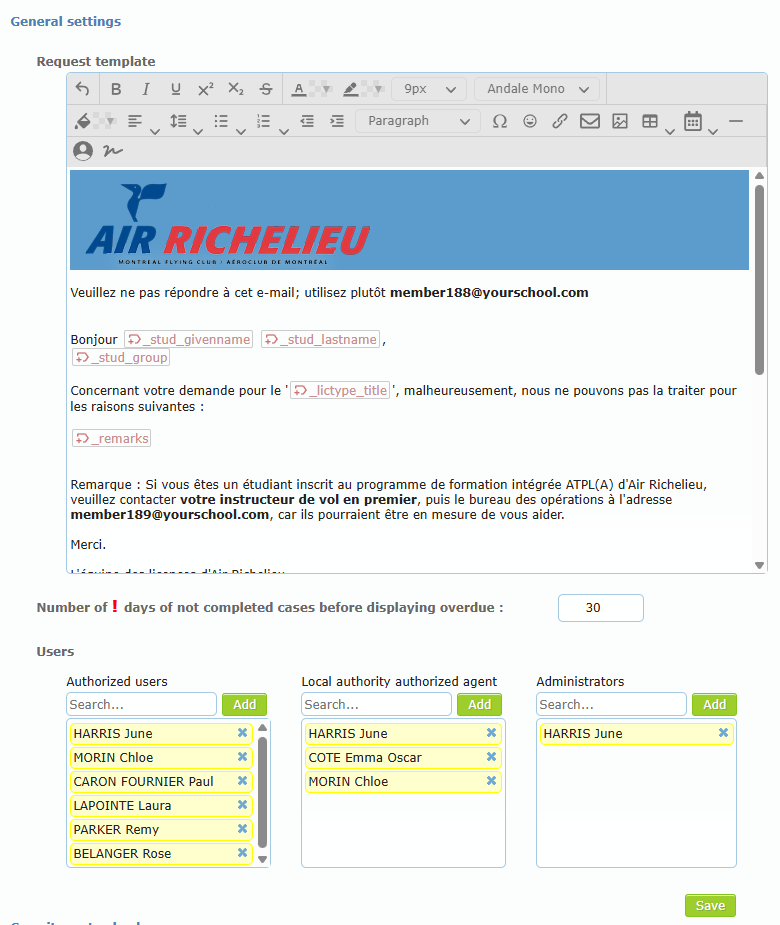The width and height of the screenshot is (780, 925).
Task: Toggle italic formatting
Action: (145, 89)
